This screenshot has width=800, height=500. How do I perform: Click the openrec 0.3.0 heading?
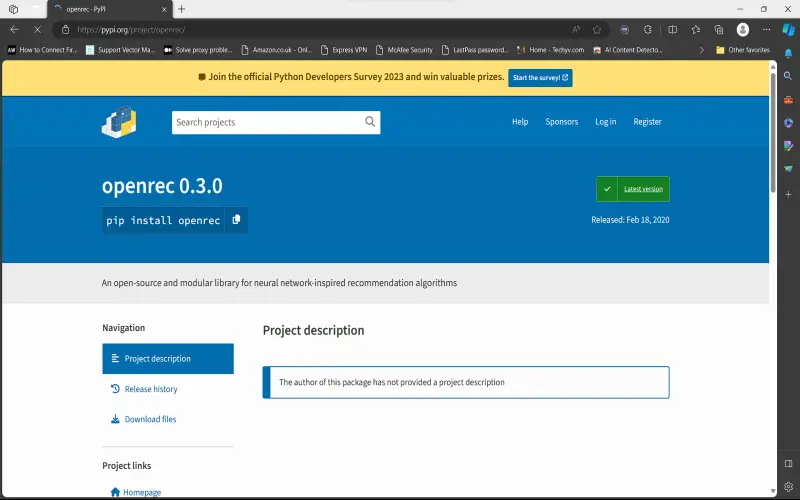[162, 186]
